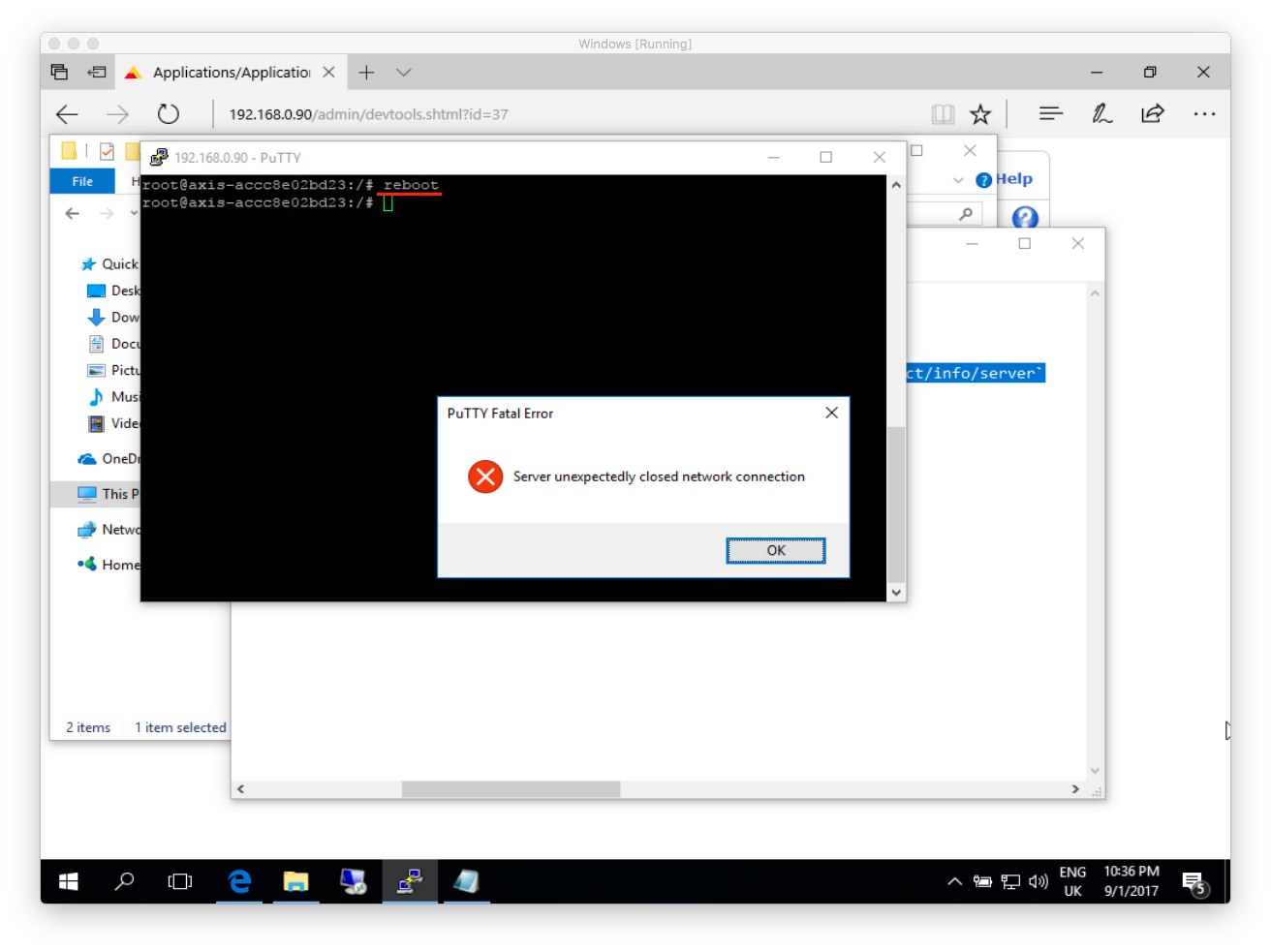Image resolution: width=1271 pixels, height=952 pixels.
Task: Switch to Edge from the taskbar
Action: tap(239, 881)
